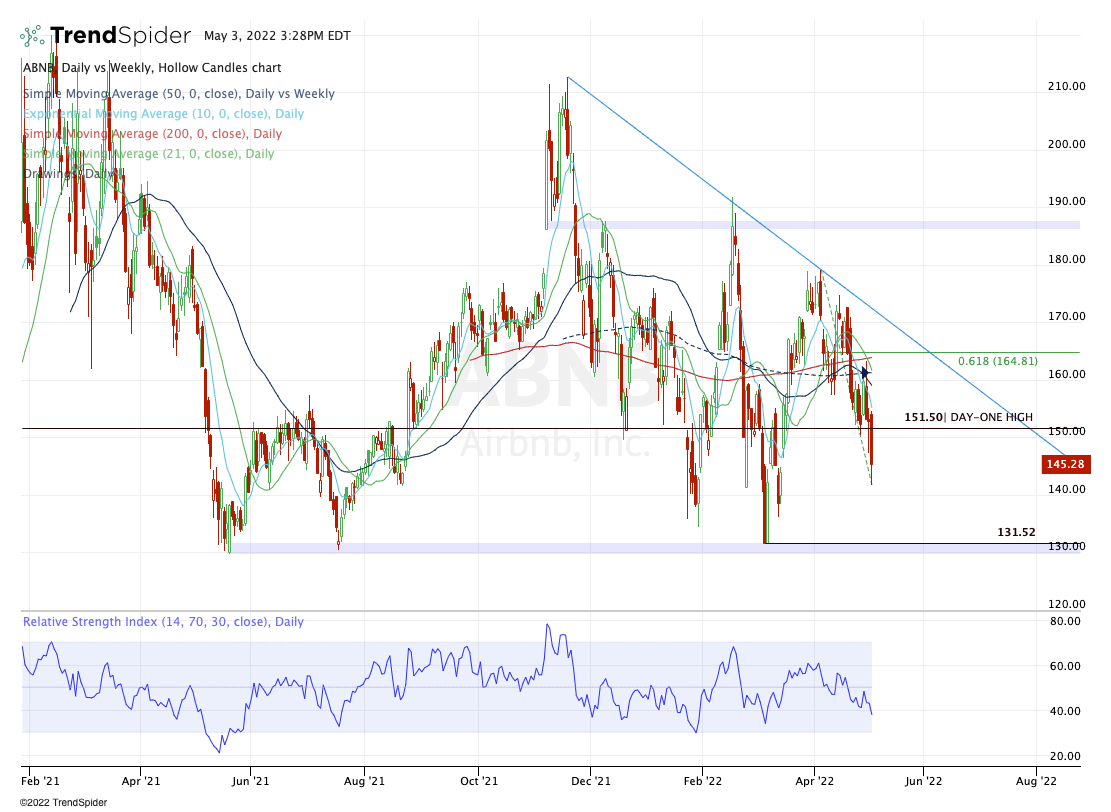Click the Apr '21 date axis label
1111x812 pixels.
141,782
